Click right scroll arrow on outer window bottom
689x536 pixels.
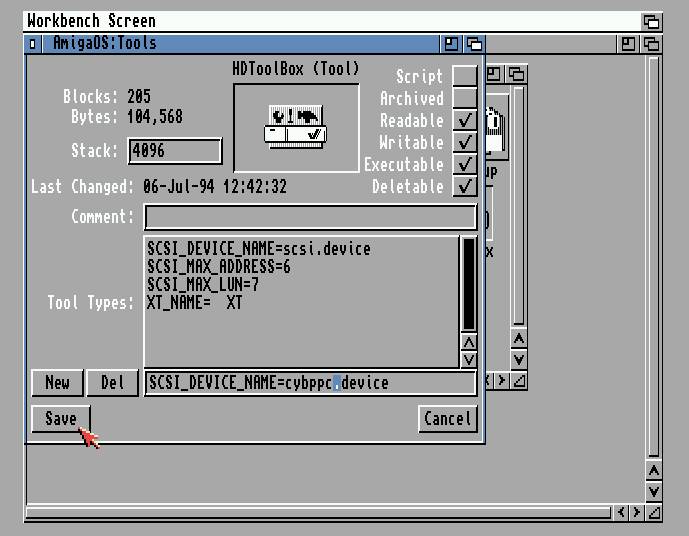(637, 512)
